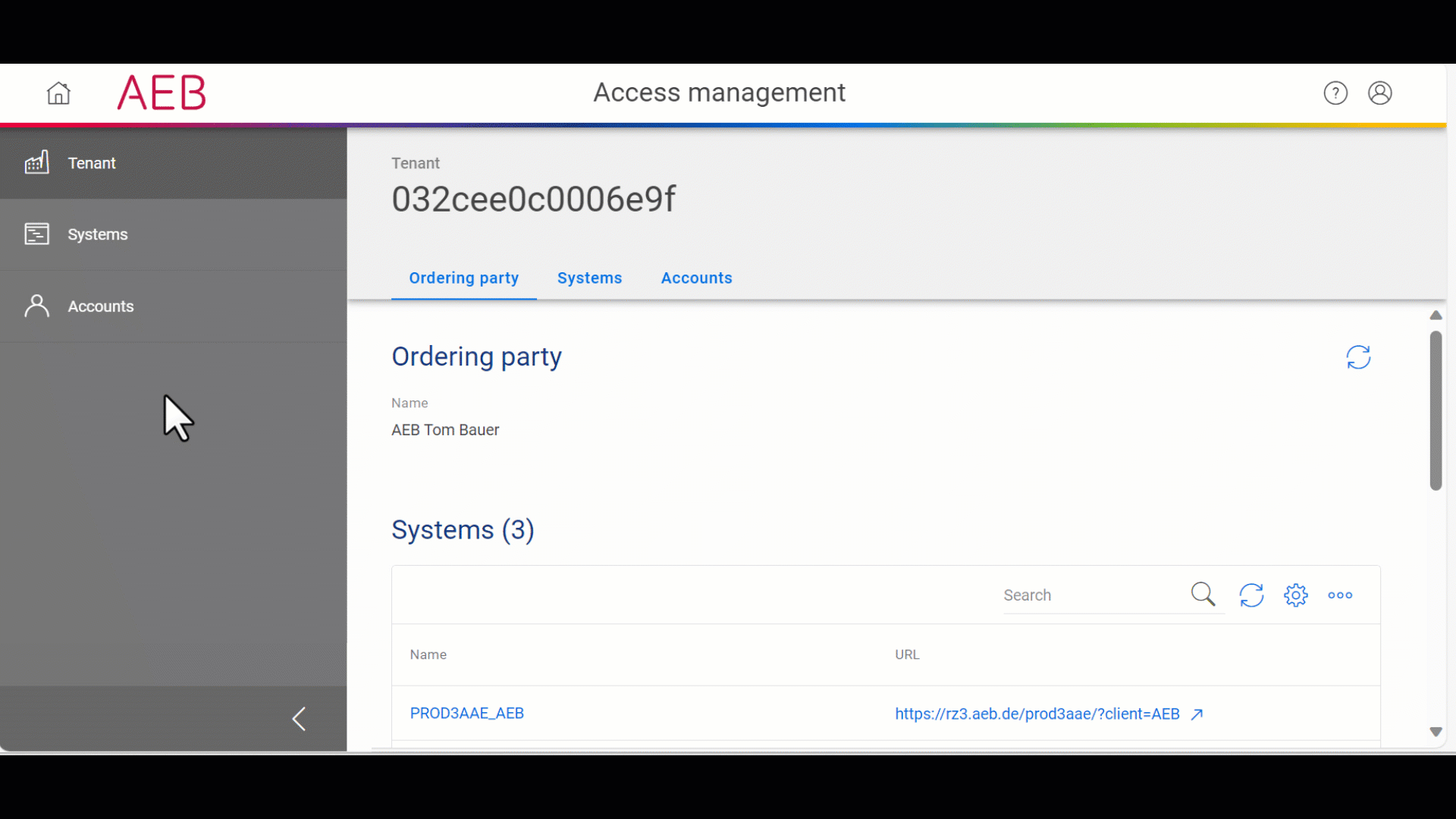Screen dimensions: 1456x819
Task: Switch to the Ordering party tab
Action: pos(463,278)
